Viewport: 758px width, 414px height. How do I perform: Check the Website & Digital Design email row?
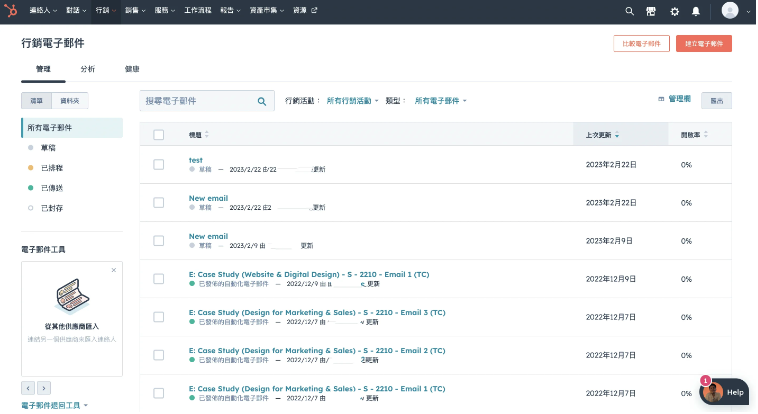click(x=158, y=278)
